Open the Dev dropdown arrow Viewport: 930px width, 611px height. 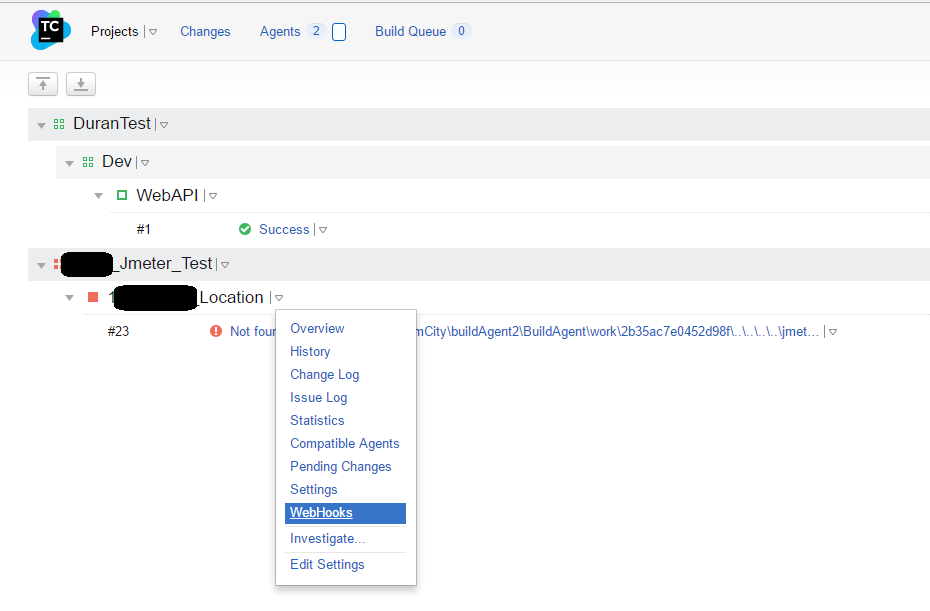[x=145, y=163]
